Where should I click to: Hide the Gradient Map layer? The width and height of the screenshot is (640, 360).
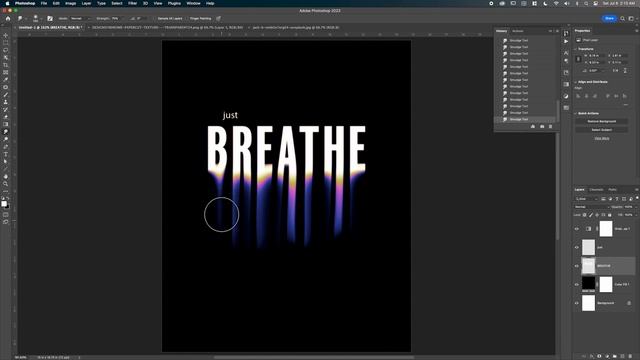click(x=577, y=229)
